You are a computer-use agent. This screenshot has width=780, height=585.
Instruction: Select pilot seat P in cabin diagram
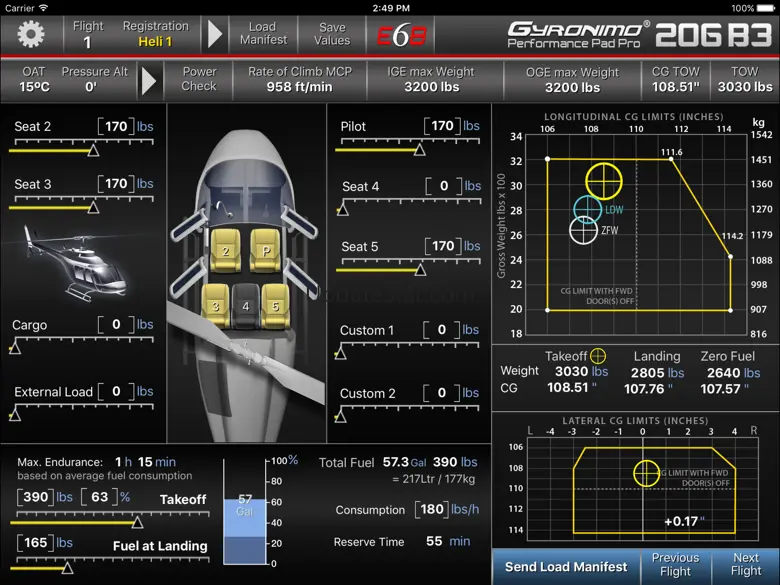[265, 250]
